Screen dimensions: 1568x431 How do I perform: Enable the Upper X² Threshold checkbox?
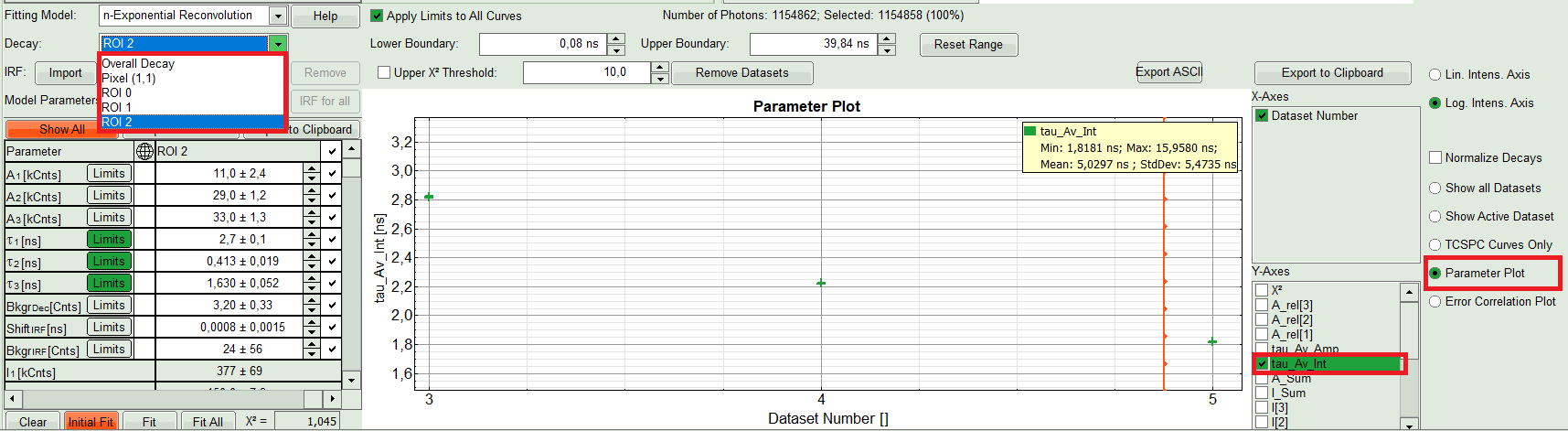[x=384, y=72]
